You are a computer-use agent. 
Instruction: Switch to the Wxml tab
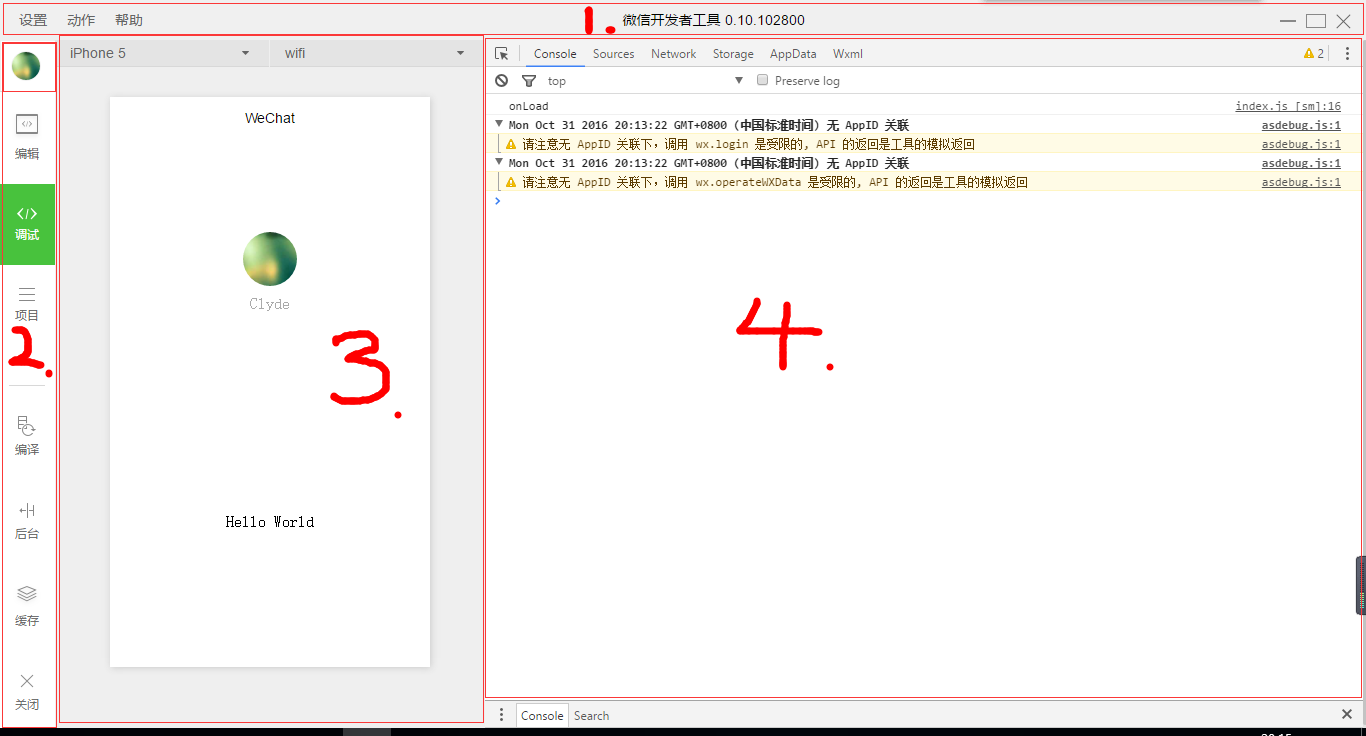coord(847,54)
